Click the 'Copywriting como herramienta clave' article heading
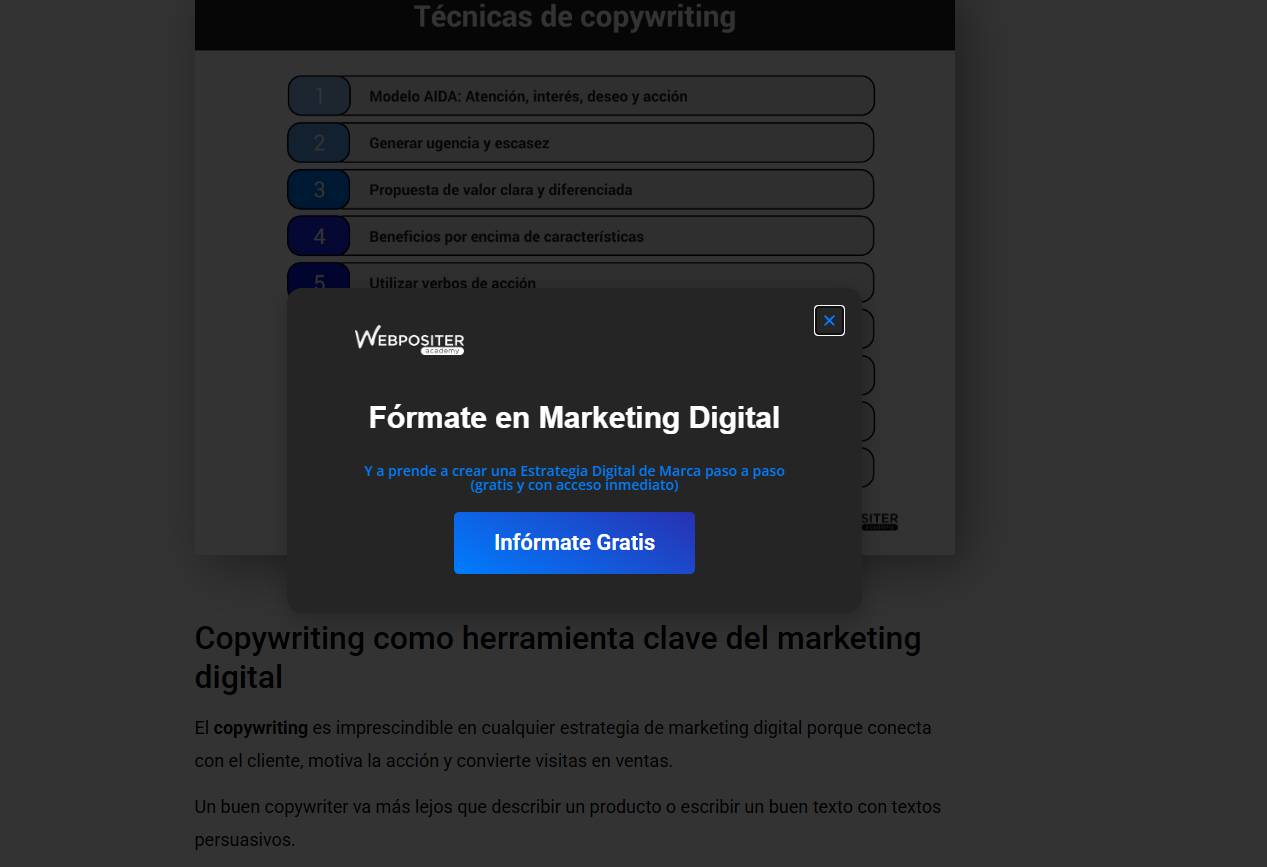The width and height of the screenshot is (1267, 867). [x=557, y=657]
